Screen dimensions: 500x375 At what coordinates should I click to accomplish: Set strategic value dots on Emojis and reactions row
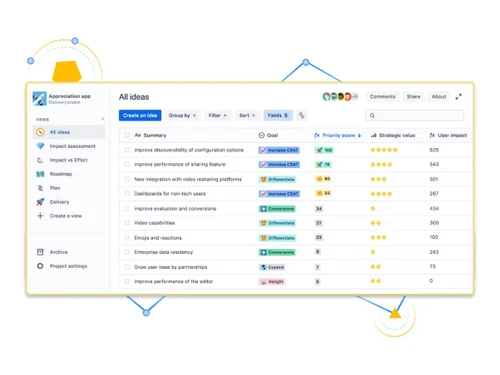pos(384,238)
